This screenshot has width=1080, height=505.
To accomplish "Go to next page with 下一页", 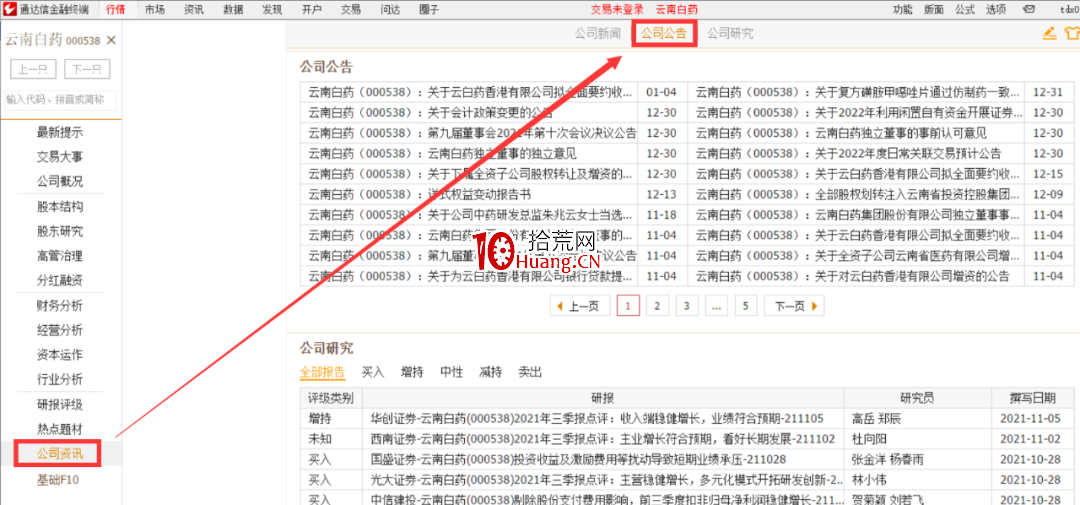I will click(x=794, y=306).
